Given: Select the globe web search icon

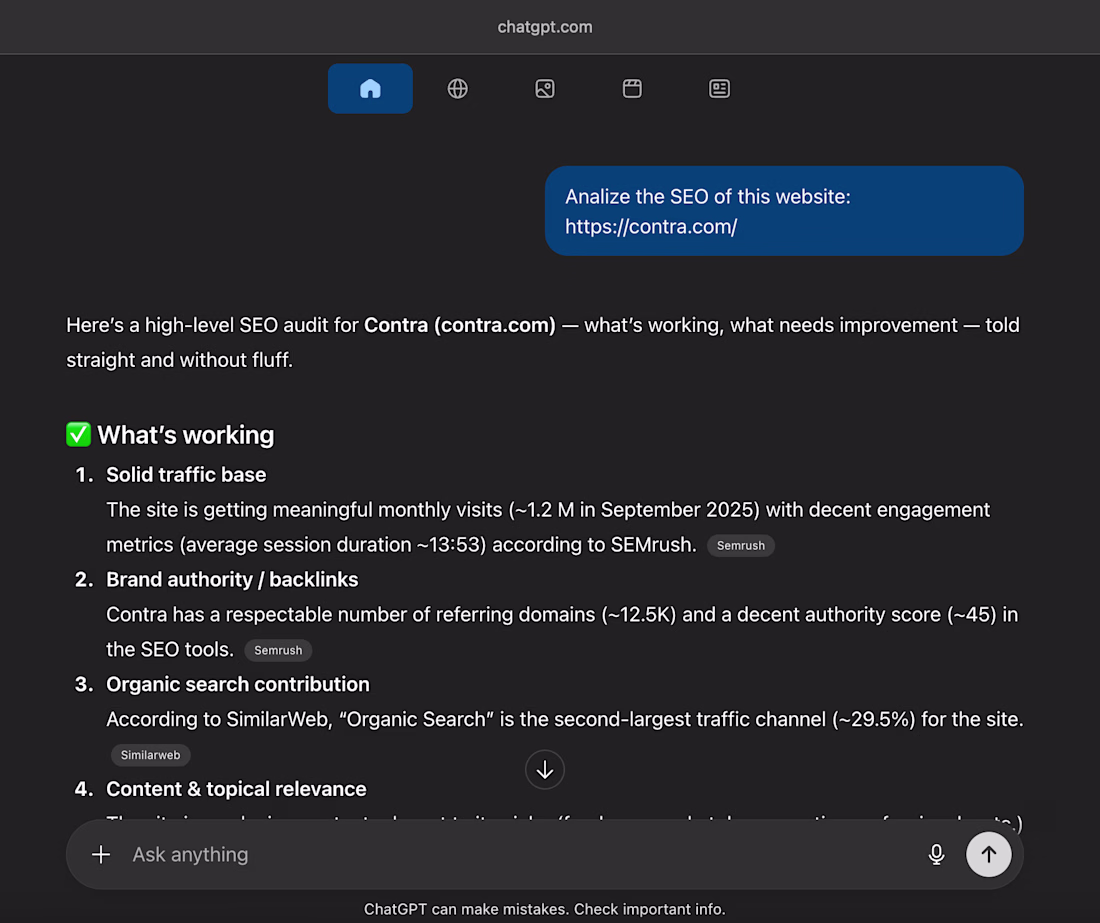Looking at the screenshot, I should click(457, 89).
